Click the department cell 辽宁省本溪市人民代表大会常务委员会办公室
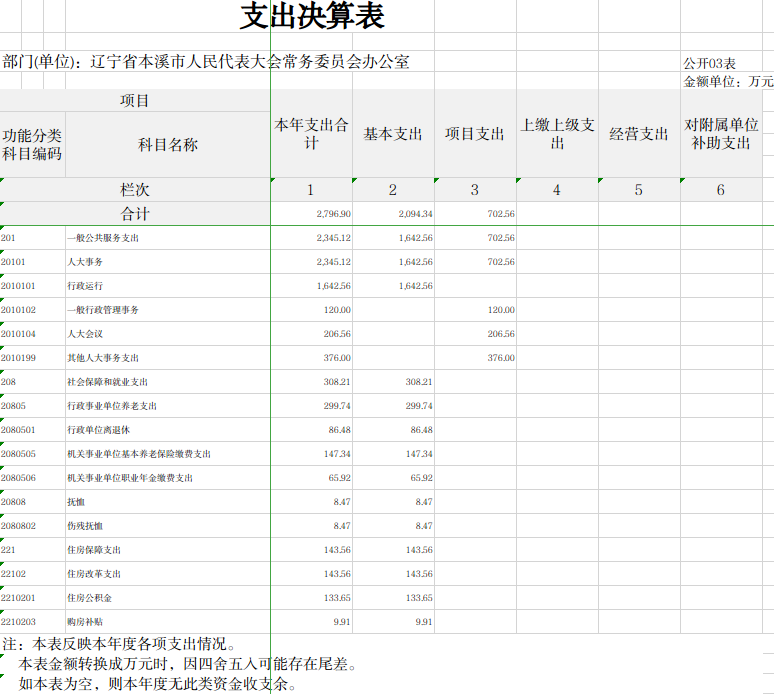 click(250, 62)
